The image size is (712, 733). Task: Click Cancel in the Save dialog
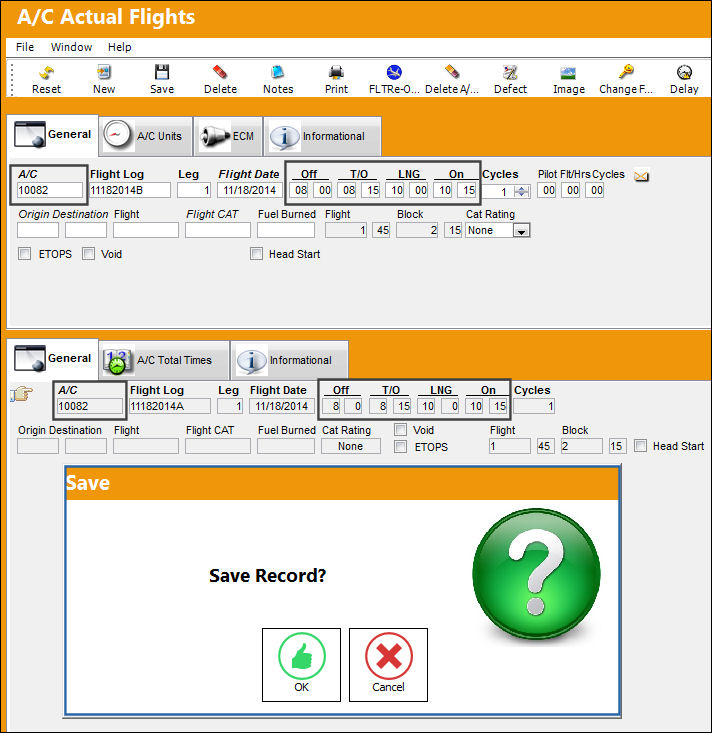pyautogui.click(x=388, y=665)
